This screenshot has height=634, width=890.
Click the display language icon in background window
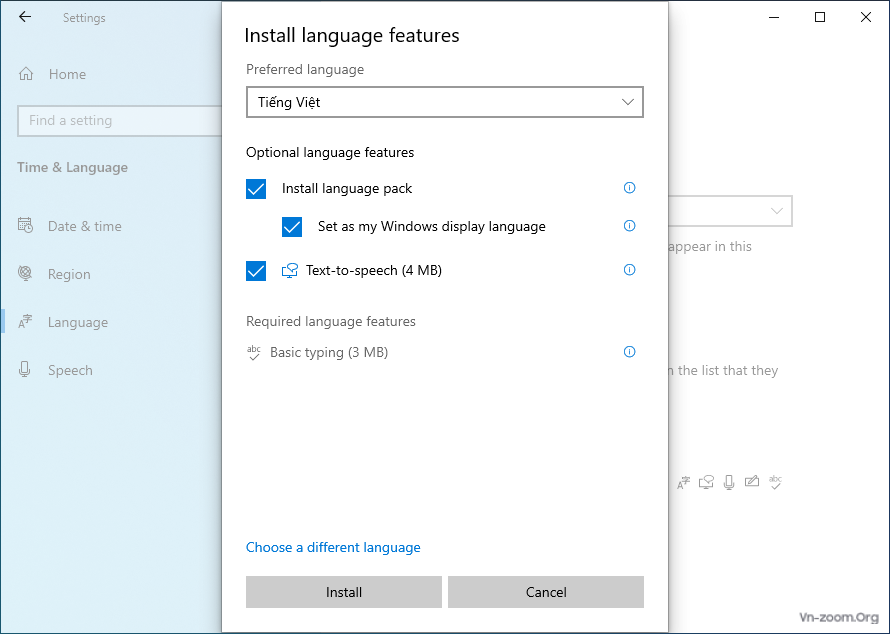tap(683, 482)
